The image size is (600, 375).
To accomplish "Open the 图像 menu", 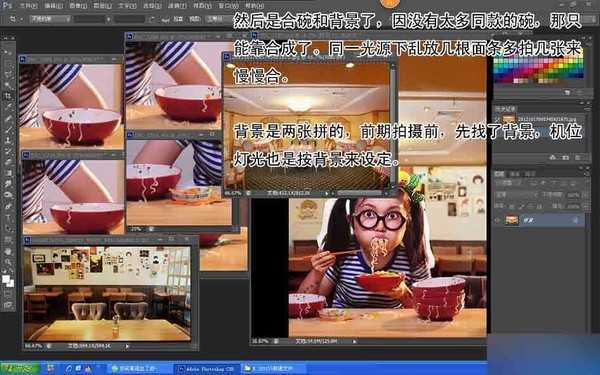I will pos(78,6).
